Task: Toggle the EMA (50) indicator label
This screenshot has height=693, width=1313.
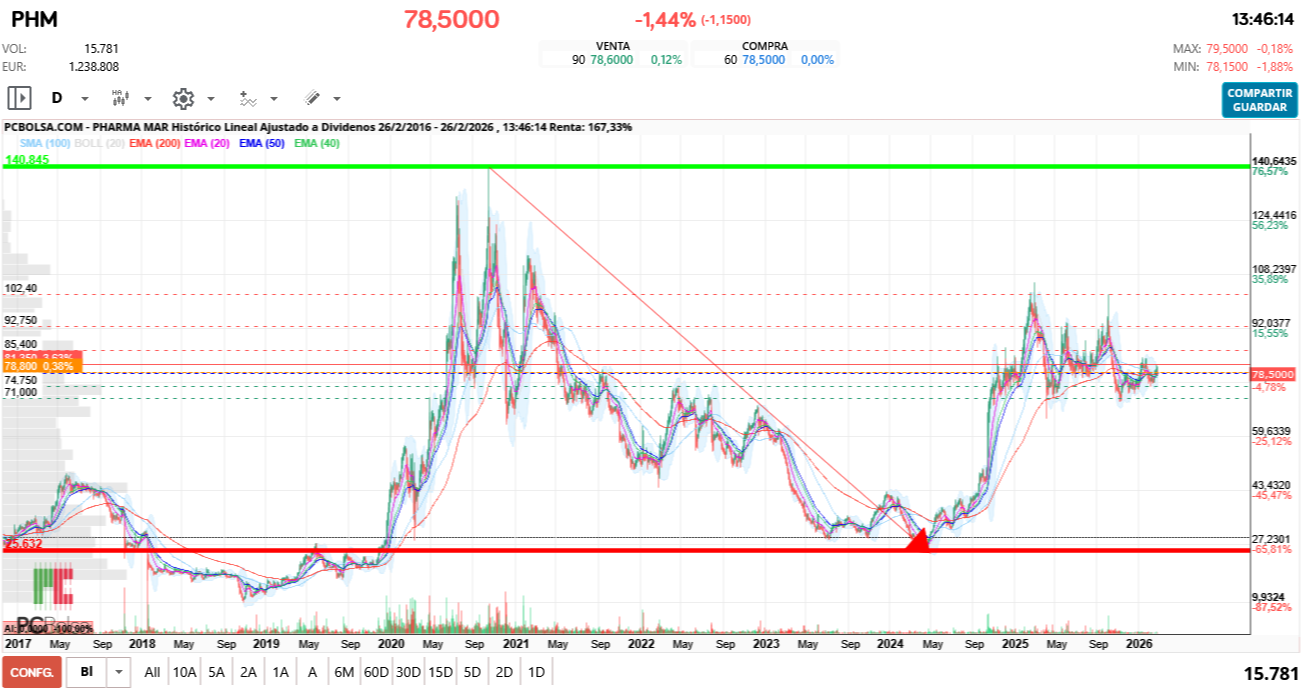Action: click(x=264, y=143)
